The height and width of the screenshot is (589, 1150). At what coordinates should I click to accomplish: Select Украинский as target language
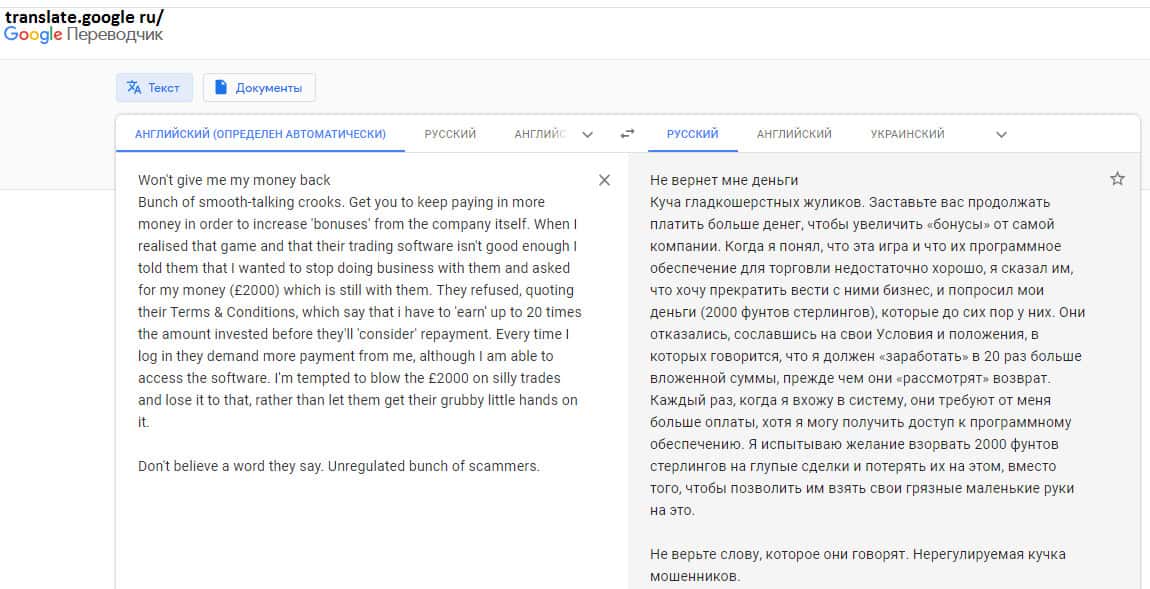[907, 133]
